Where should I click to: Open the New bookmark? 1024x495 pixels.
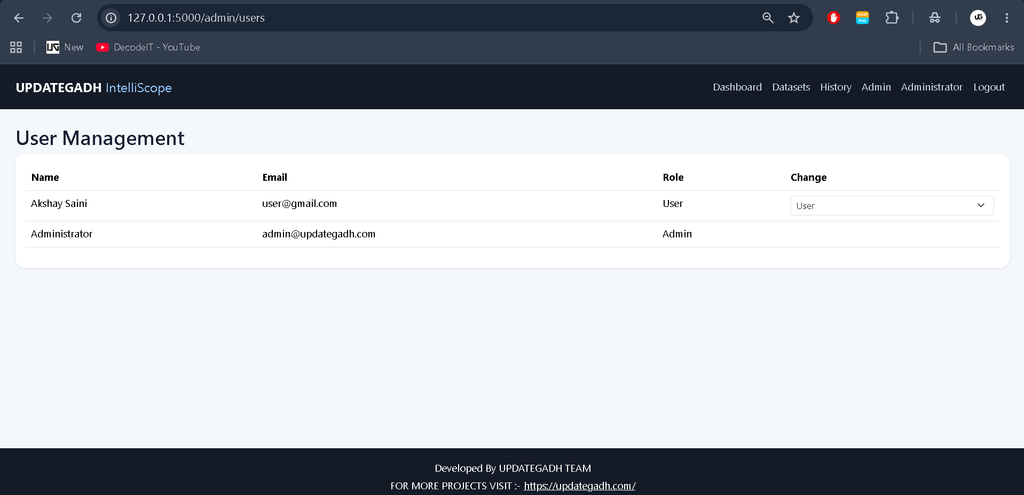65,47
